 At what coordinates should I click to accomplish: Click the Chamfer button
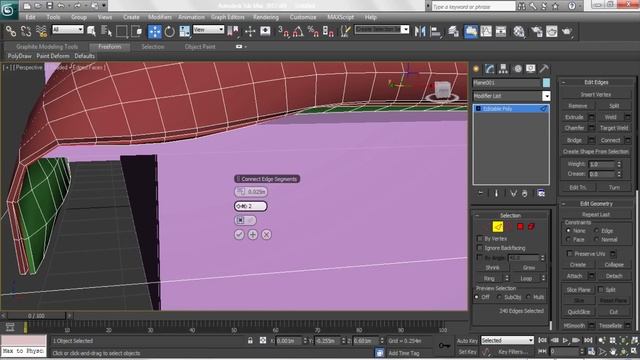pos(574,128)
